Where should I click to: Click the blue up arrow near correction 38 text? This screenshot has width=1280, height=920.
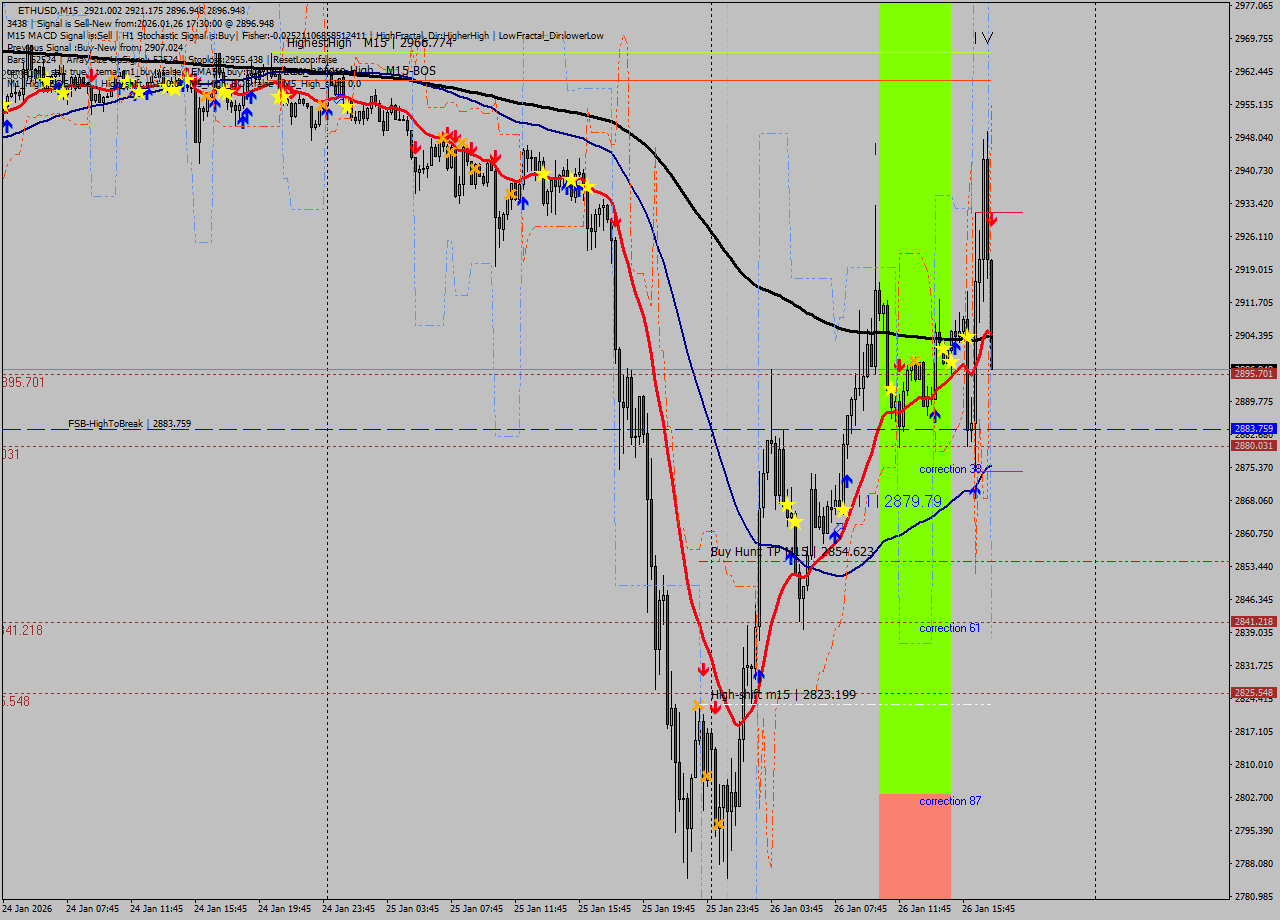975,490
